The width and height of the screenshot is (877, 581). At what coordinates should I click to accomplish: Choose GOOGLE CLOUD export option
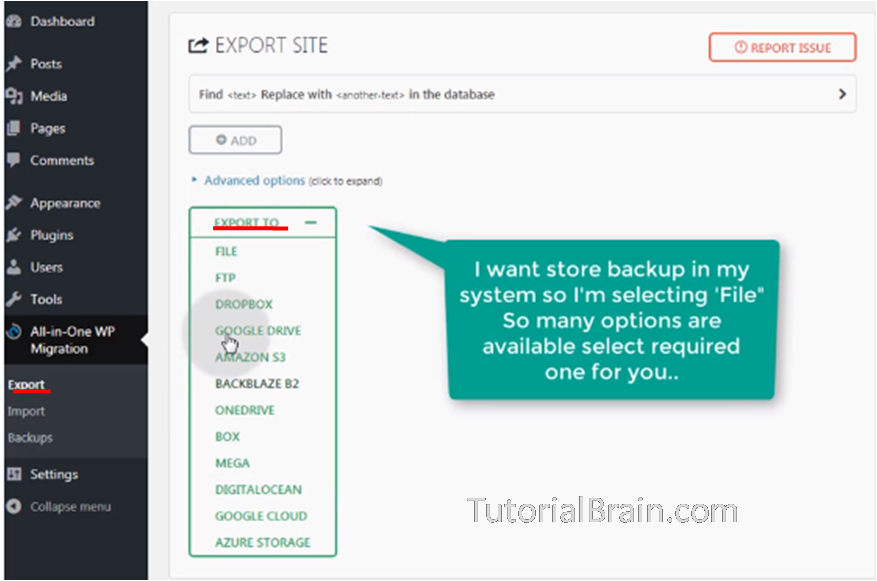pos(261,516)
